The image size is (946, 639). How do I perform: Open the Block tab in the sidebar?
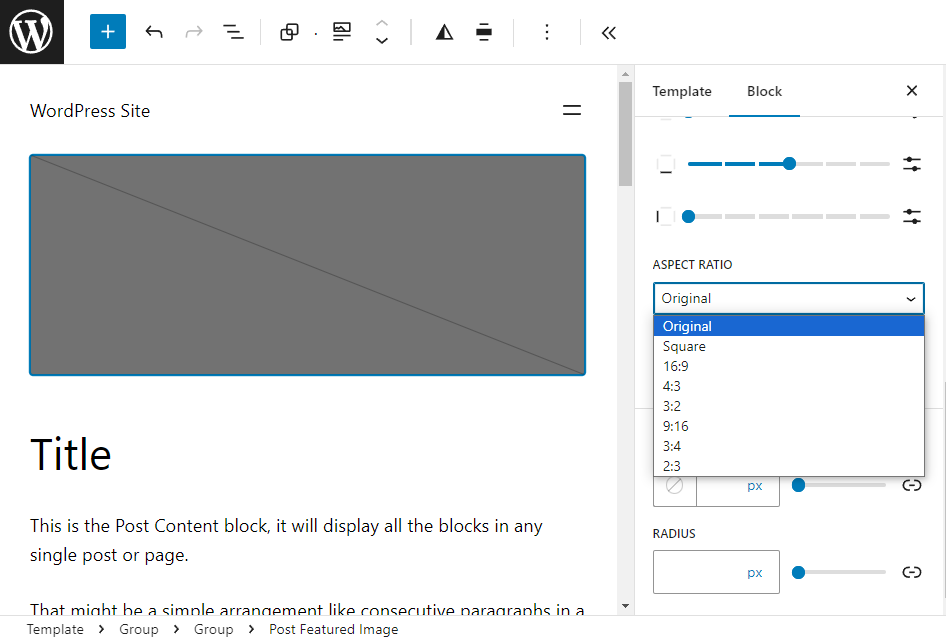pyautogui.click(x=764, y=91)
